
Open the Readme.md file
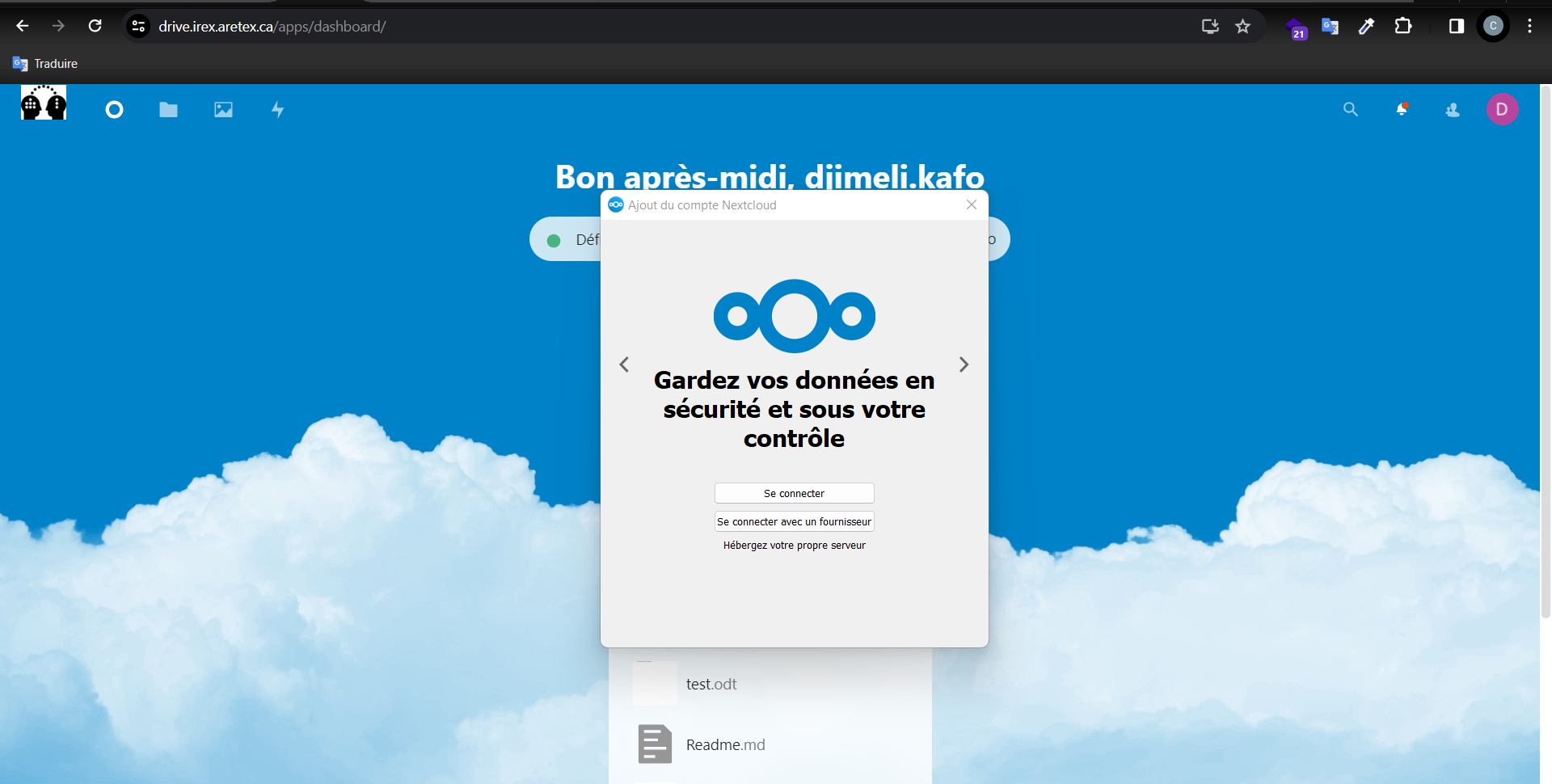tap(770, 744)
